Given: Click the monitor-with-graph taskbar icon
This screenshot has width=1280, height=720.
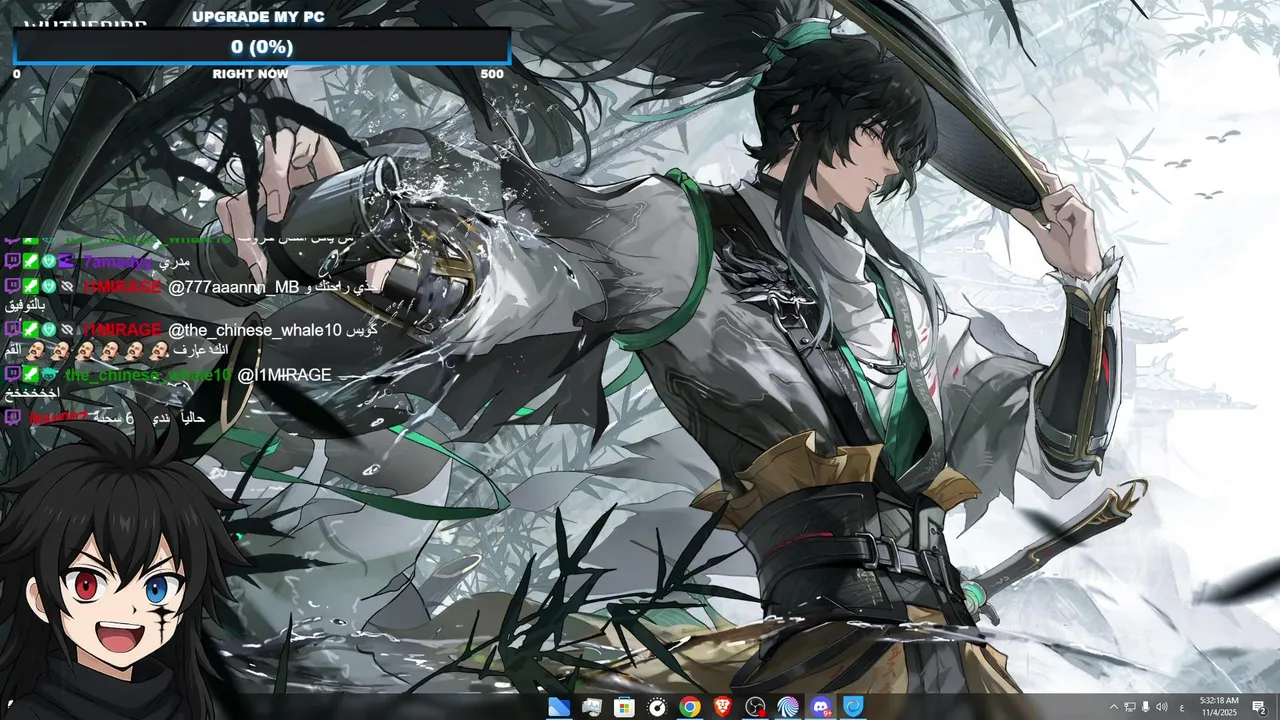Looking at the screenshot, I should 592,707.
